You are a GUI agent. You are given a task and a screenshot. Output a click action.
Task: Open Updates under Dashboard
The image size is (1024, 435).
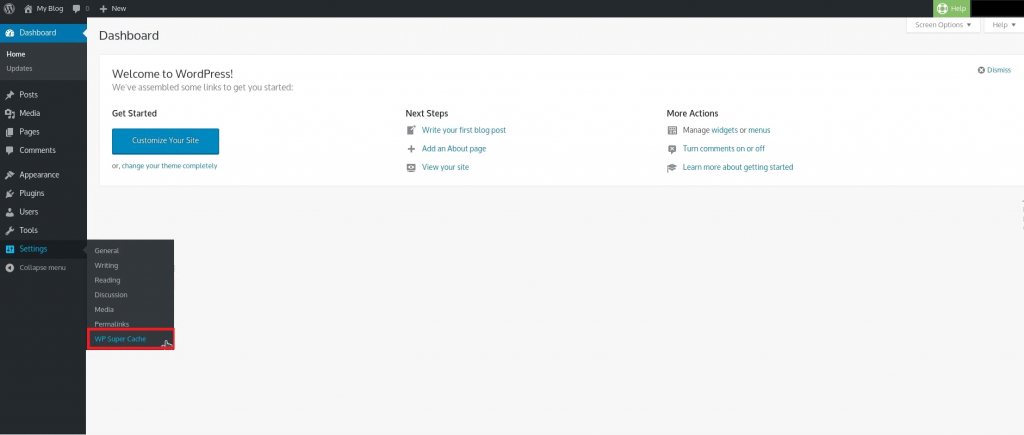pos(20,69)
